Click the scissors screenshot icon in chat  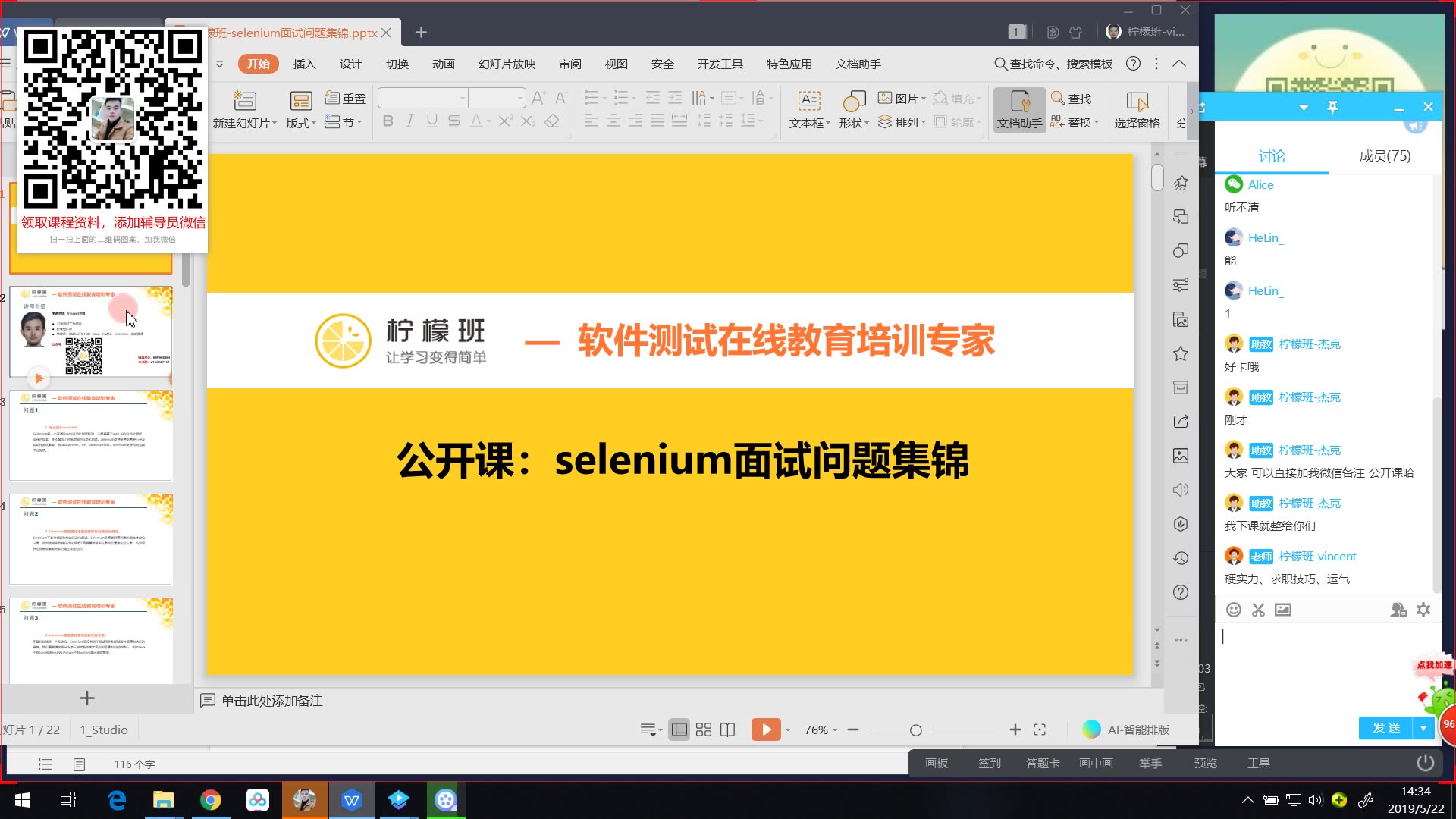click(x=1258, y=610)
